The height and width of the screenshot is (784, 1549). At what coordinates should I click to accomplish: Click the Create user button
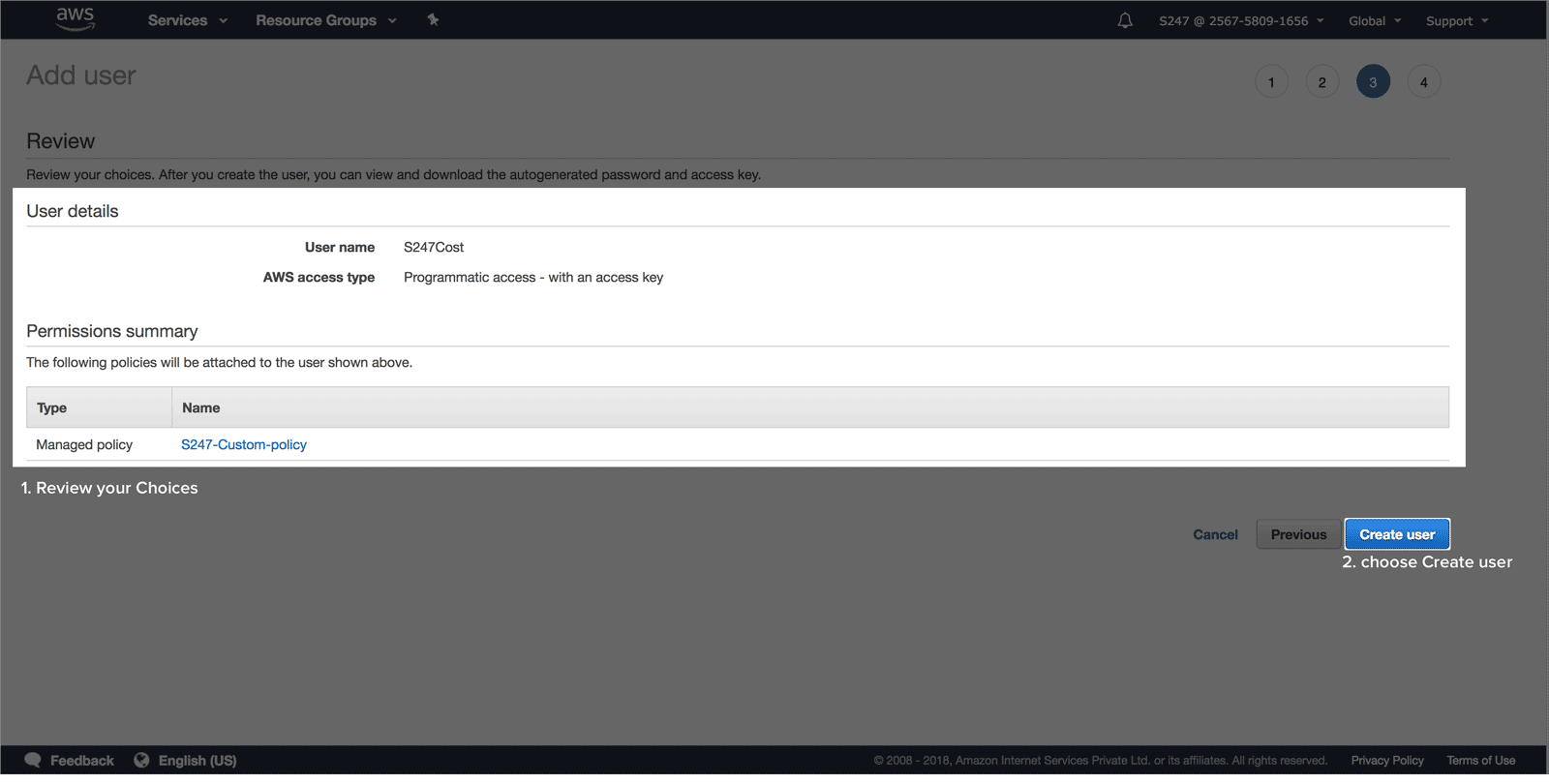click(1397, 534)
